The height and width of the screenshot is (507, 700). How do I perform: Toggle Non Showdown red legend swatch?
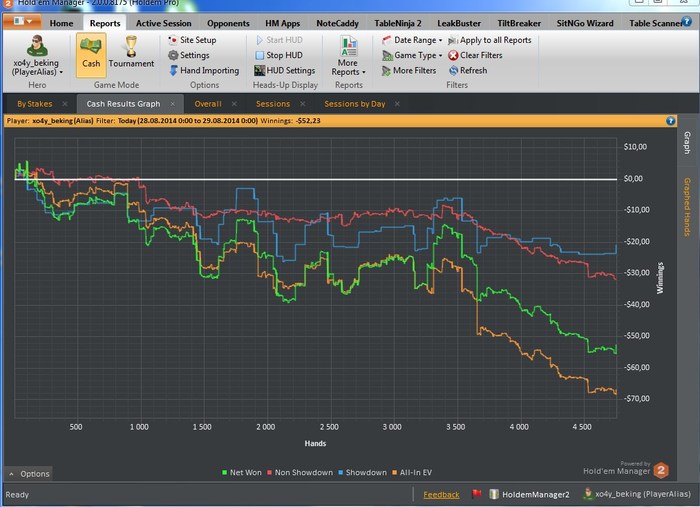pos(270,473)
